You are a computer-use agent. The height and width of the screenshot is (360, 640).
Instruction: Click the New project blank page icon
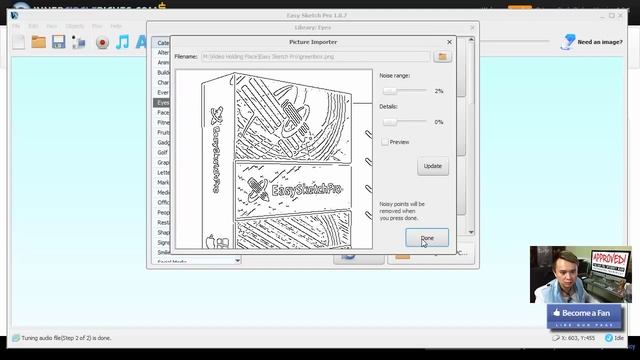point(19,42)
